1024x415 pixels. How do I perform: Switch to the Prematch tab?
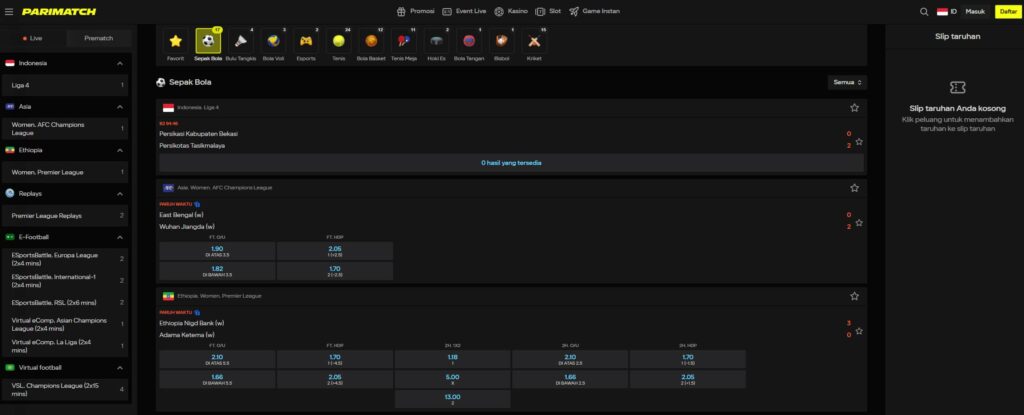click(99, 39)
